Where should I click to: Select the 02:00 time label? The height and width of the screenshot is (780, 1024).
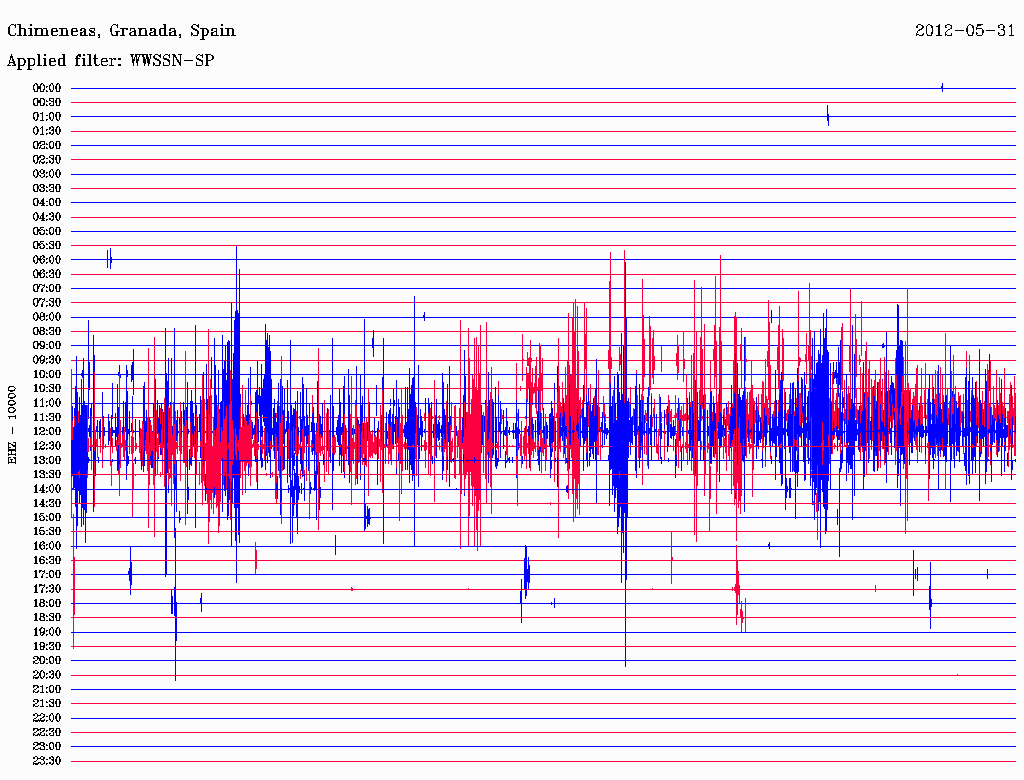coord(46,146)
